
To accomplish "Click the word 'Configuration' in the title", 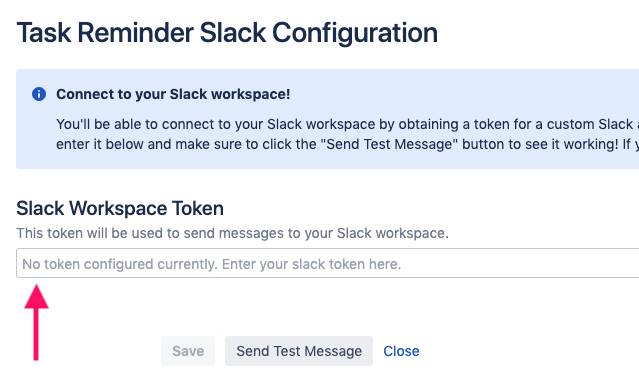I will pos(355,33).
